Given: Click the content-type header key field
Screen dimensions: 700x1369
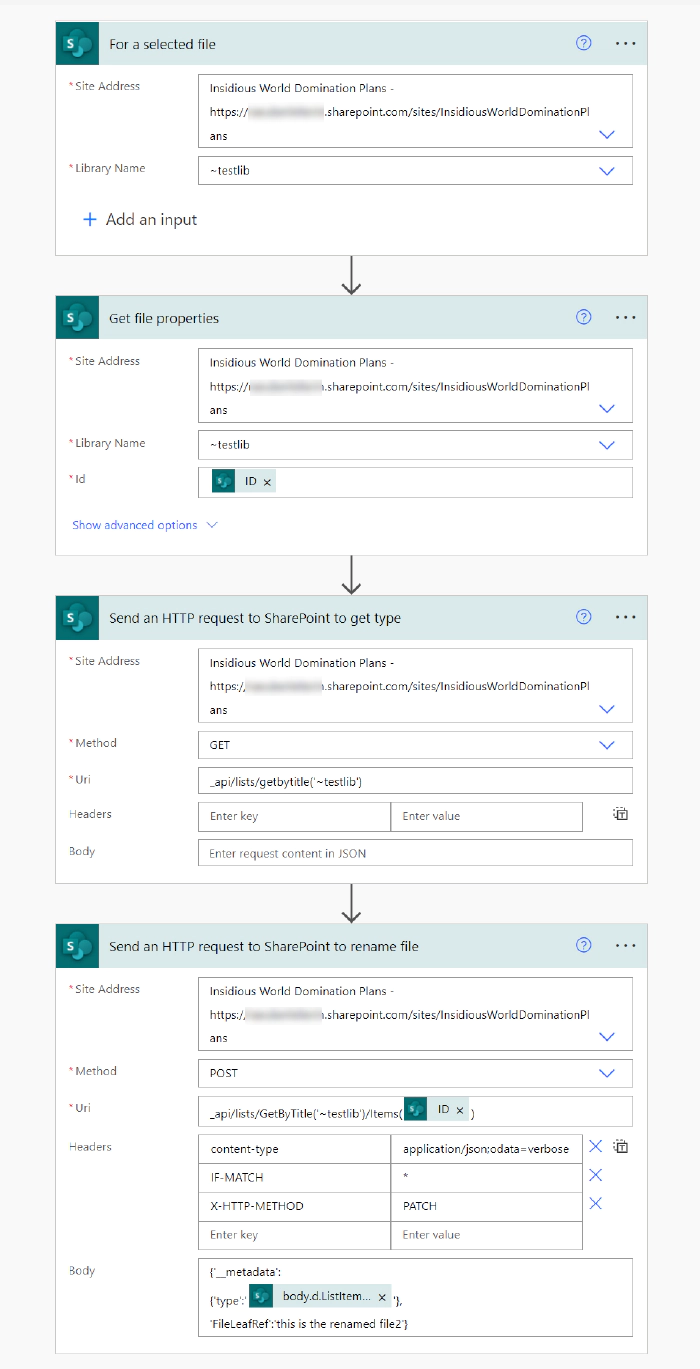Looking at the screenshot, I should [x=294, y=1149].
